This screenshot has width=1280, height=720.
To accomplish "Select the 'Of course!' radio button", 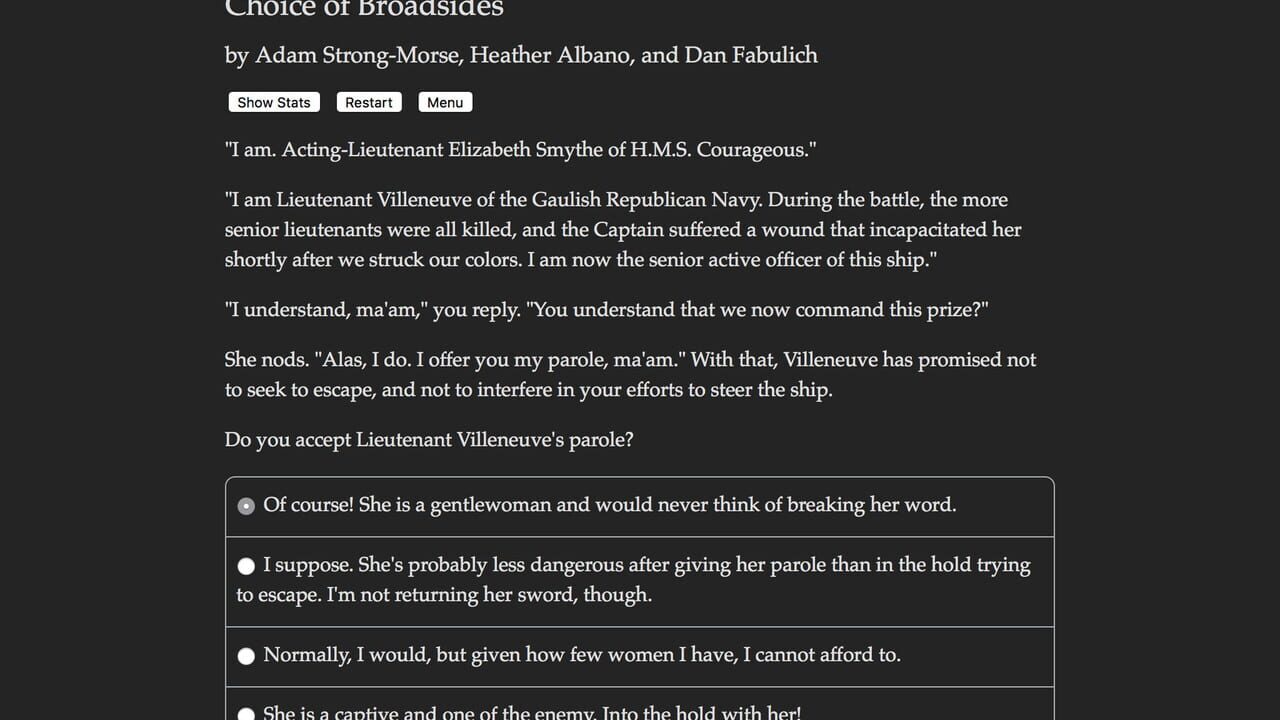I will [x=246, y=506].
